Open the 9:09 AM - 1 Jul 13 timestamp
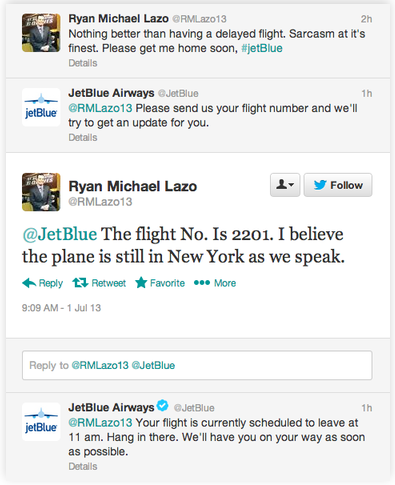Image resolution: width=395 pixels, height=485 pixels. [x=61, y=308]
